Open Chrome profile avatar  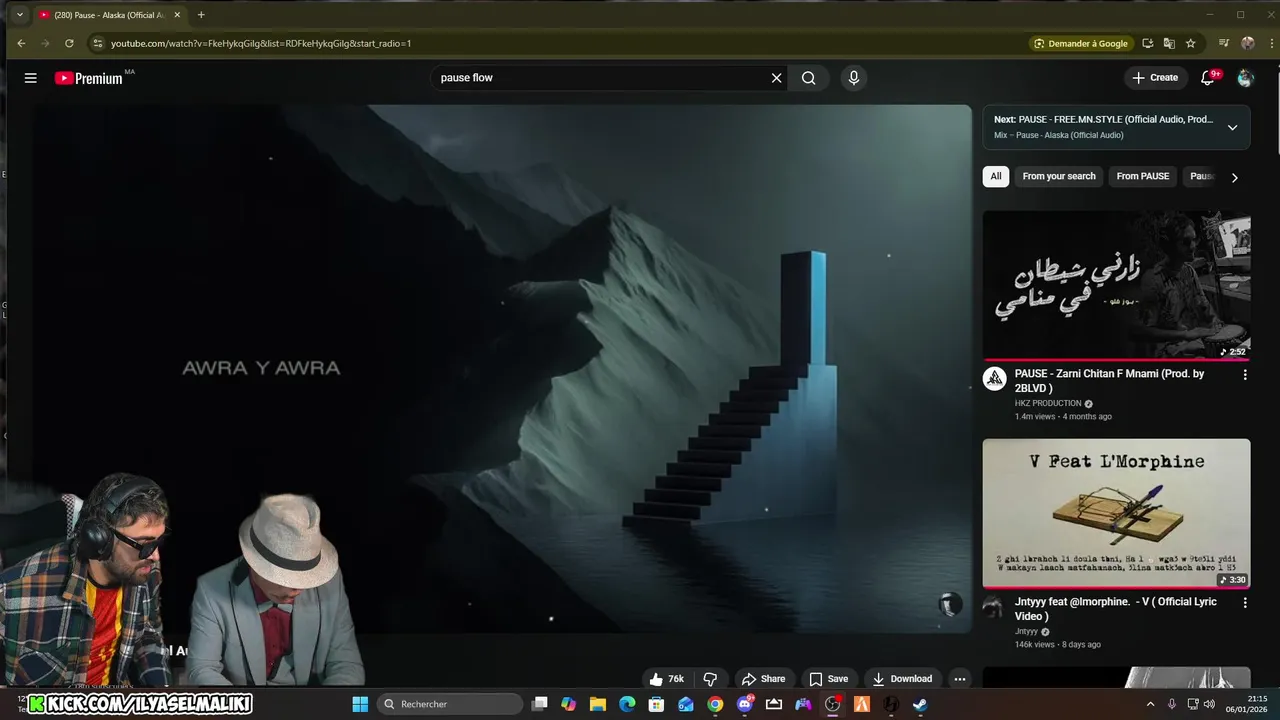coord(1248,43)
